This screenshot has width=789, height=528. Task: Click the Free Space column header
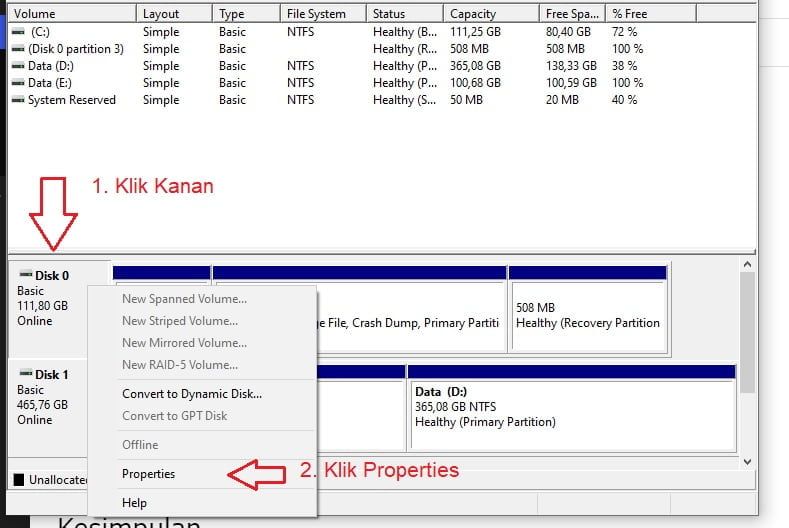pyautogui.click(x=572, y=14)
